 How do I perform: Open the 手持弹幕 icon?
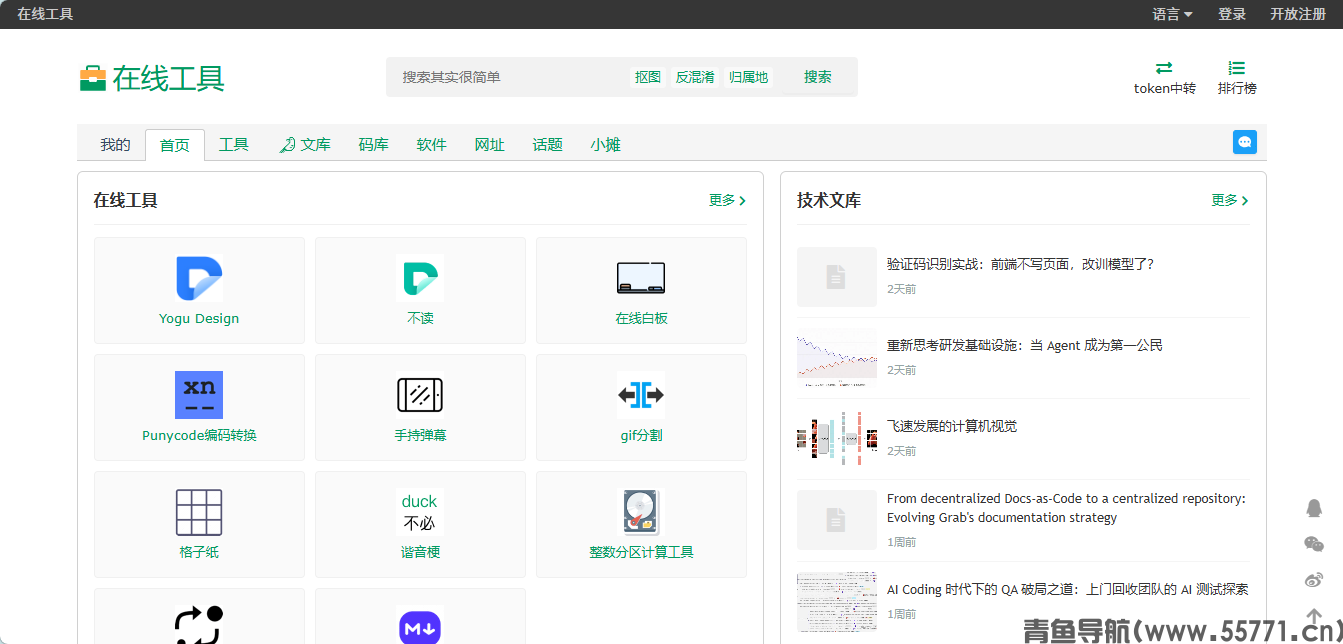coord(420,395)
